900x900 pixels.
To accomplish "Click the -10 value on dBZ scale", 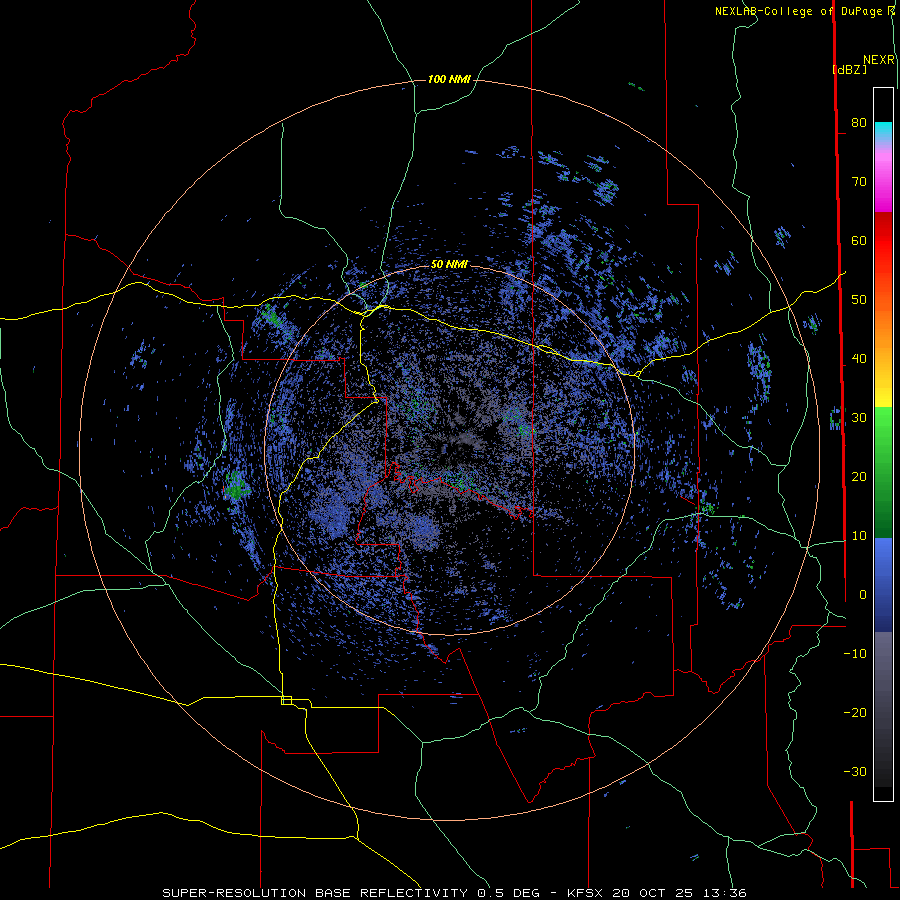I will (855, 654).
